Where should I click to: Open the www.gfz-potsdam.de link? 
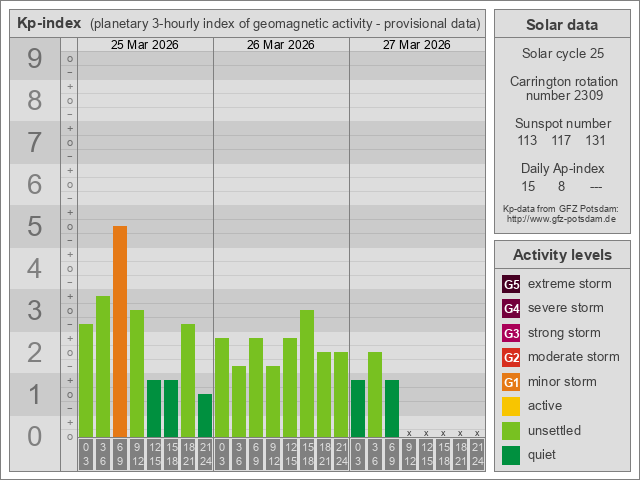pyautogui.click(x=561, y=218)
